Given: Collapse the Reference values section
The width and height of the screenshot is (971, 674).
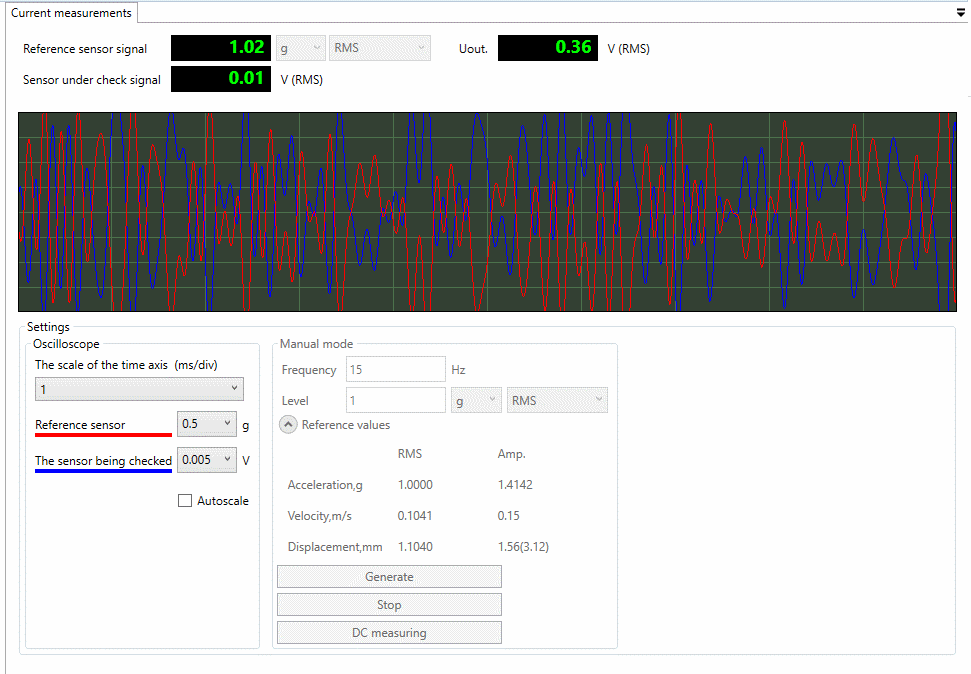Looking at the screenshot, I should click(x=288, y=425).
